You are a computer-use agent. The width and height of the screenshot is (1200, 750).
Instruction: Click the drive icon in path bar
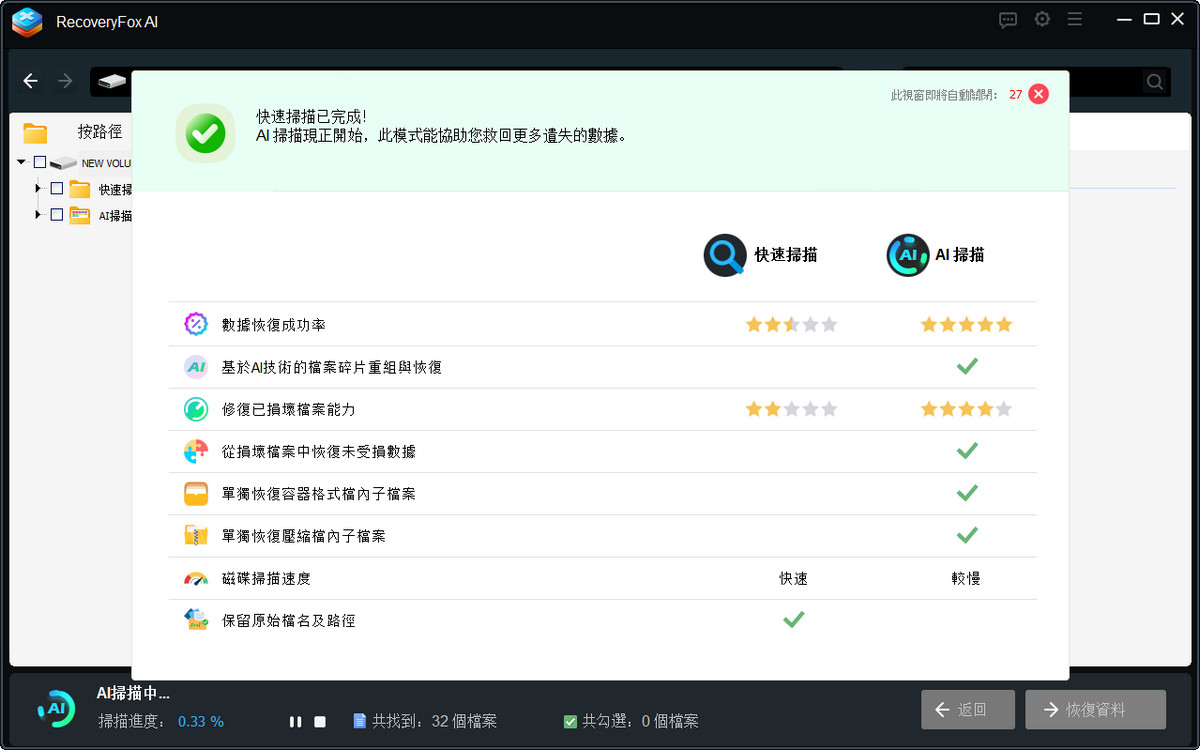coord(112,81)
